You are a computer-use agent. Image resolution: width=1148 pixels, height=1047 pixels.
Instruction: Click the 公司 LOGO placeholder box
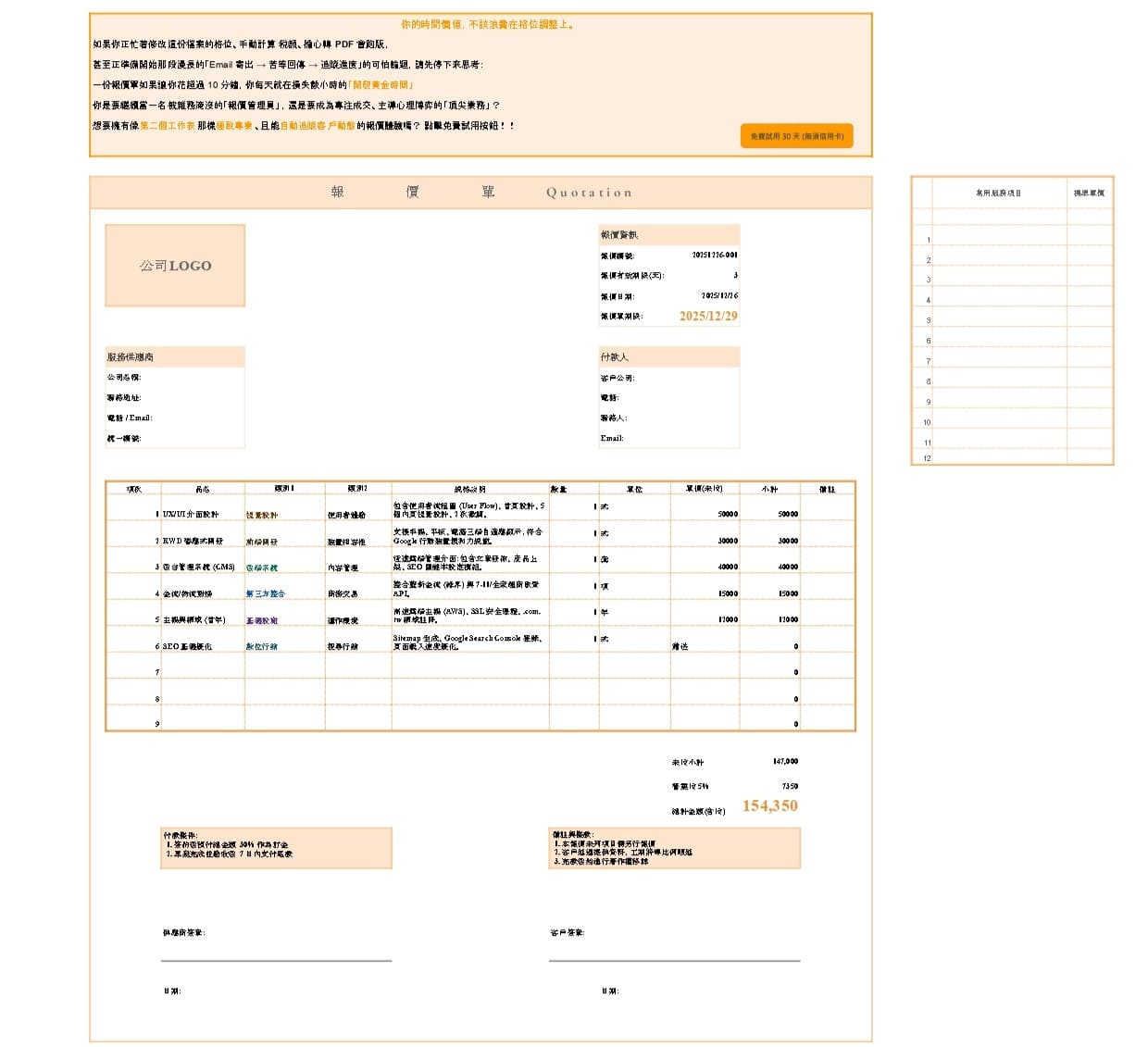tap(175, 266)
